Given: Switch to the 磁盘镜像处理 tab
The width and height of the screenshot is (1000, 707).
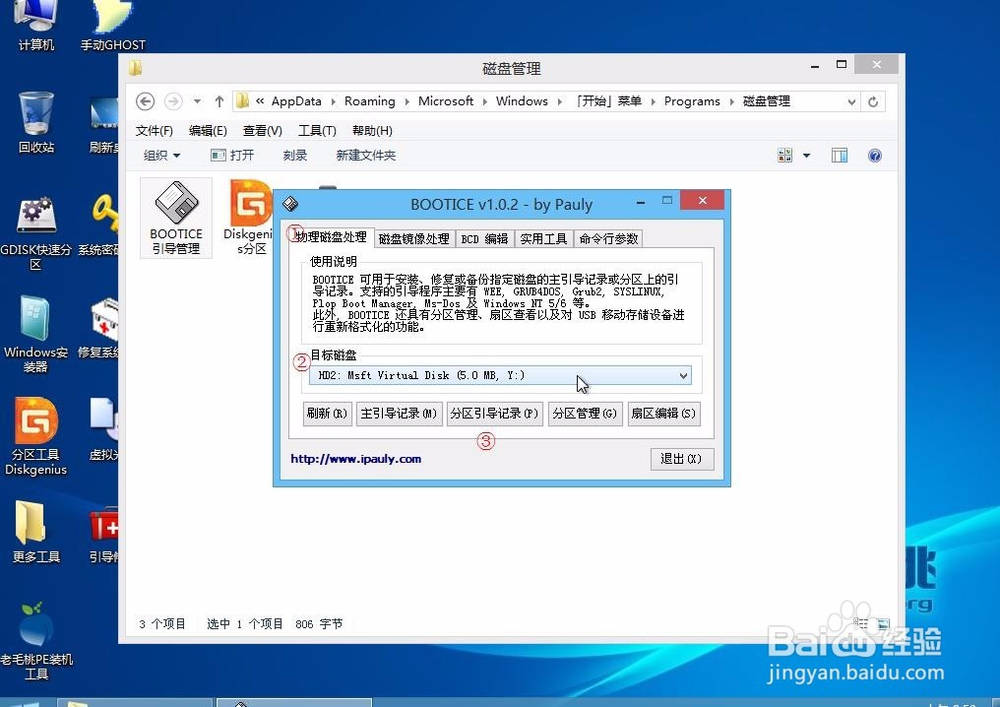Looking at the screenshot, I should (414, 239).
